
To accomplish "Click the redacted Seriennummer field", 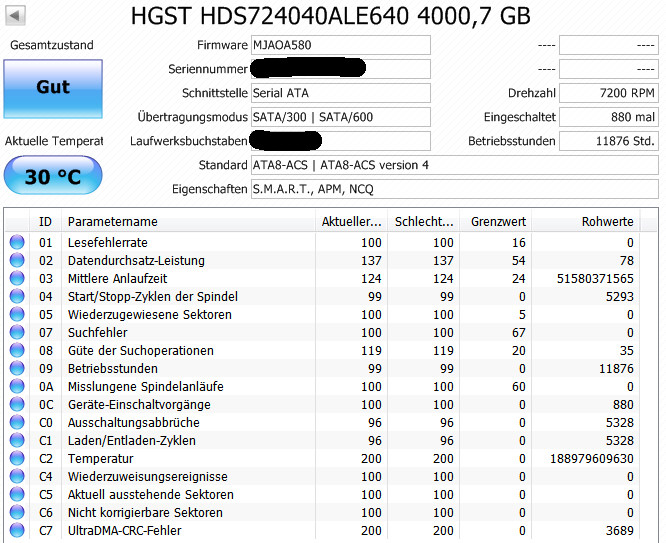I will point(341,69).
